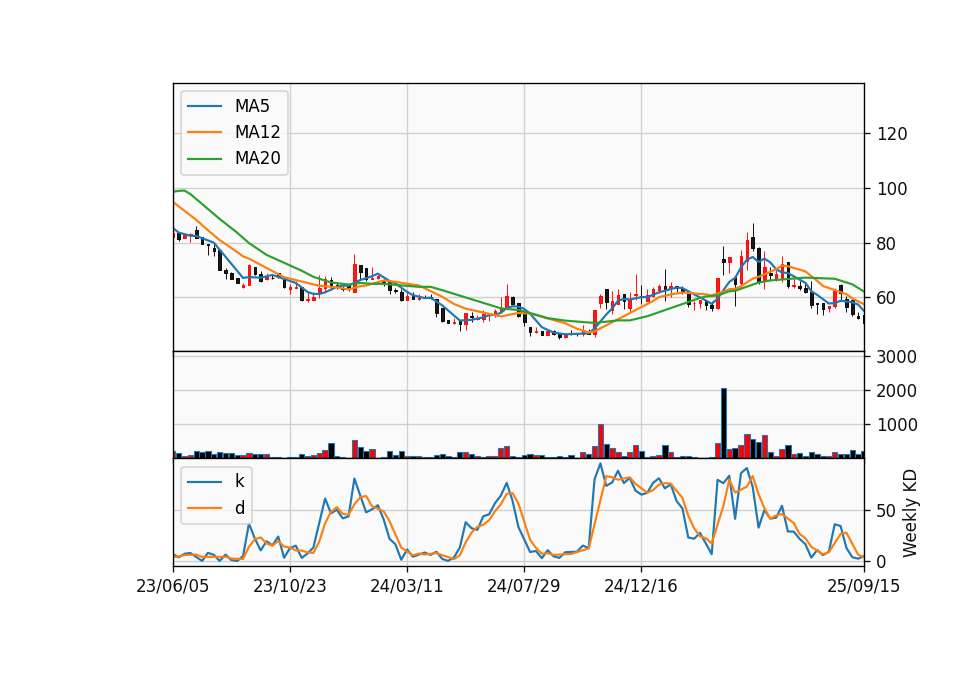Click the MA5 legend label

tap(252, 106)
